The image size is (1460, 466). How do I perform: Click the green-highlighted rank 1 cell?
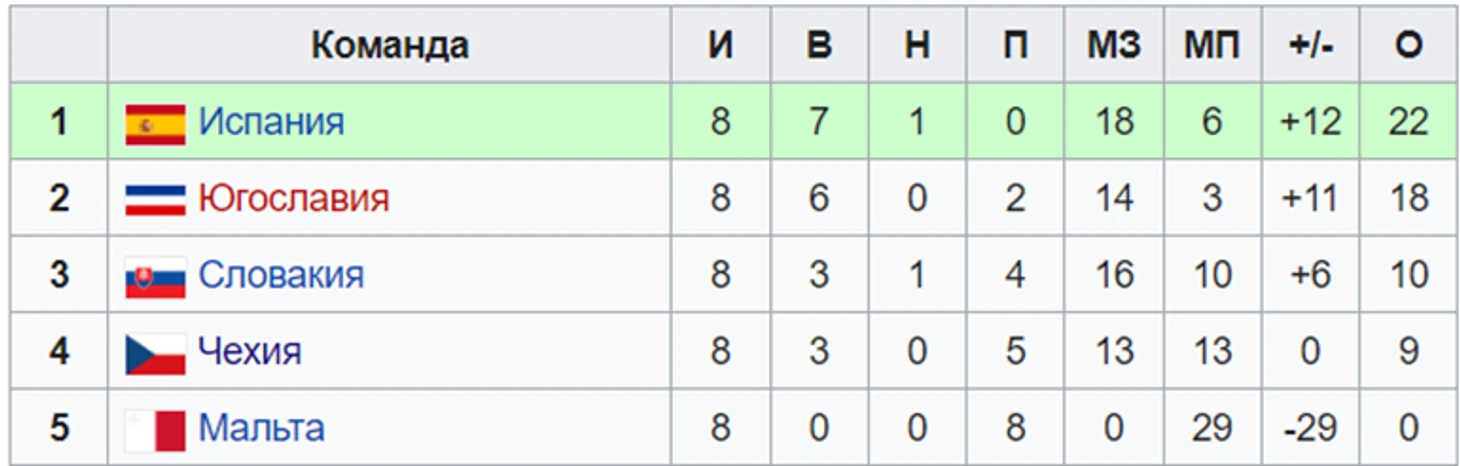[x=59, y=122]
